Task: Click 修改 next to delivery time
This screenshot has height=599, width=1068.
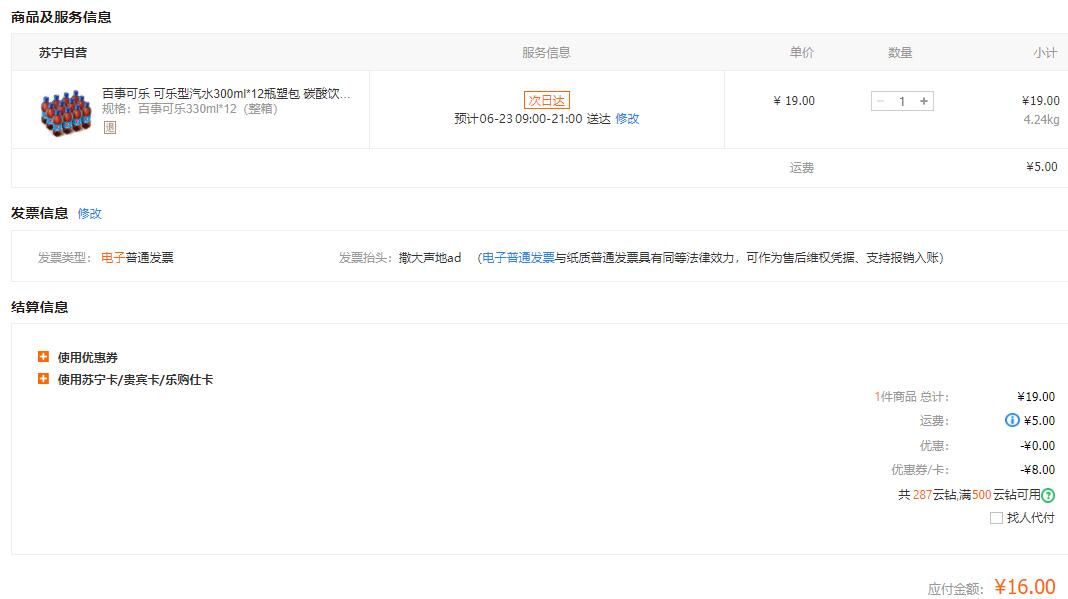Action: [x=627, y=119]
